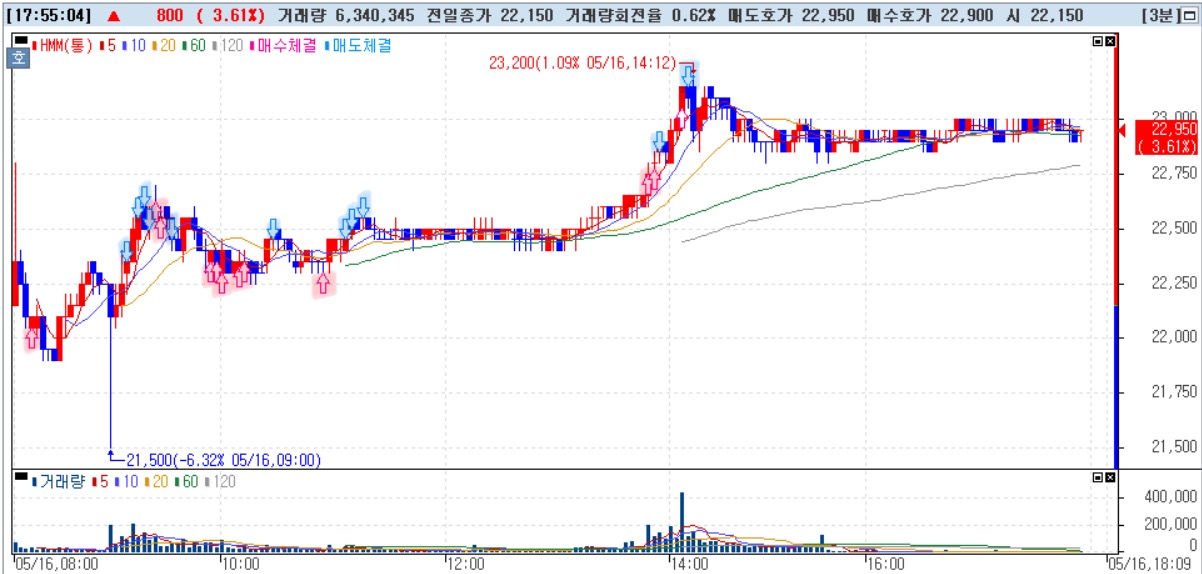Image resolution: width=1202 pixels, height=574 pixels.
Task: Click the 400,000 volume axis label
Action: point(1169,498)
